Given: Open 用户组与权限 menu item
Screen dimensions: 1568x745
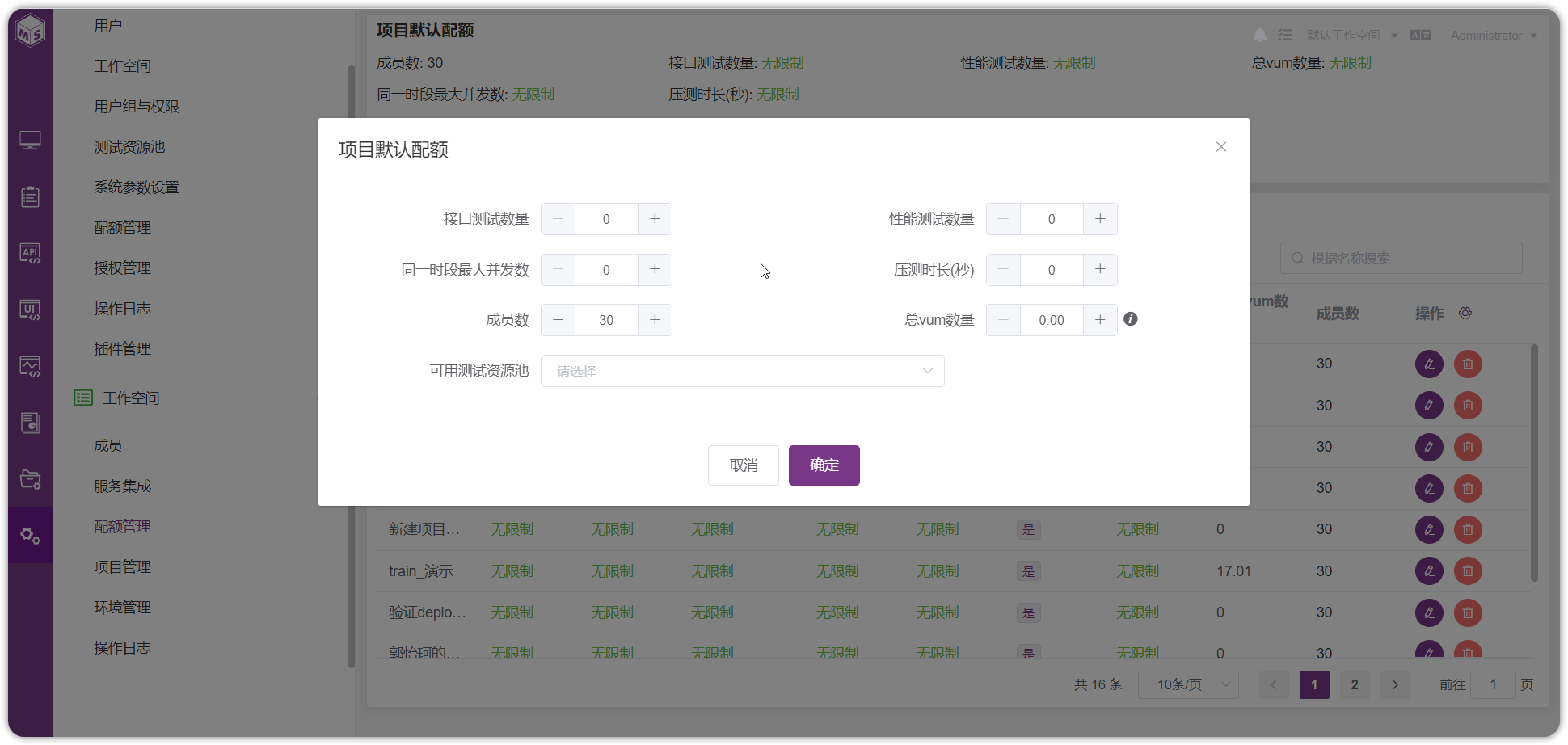Looking at the screenshot, I should coord(137,107).
